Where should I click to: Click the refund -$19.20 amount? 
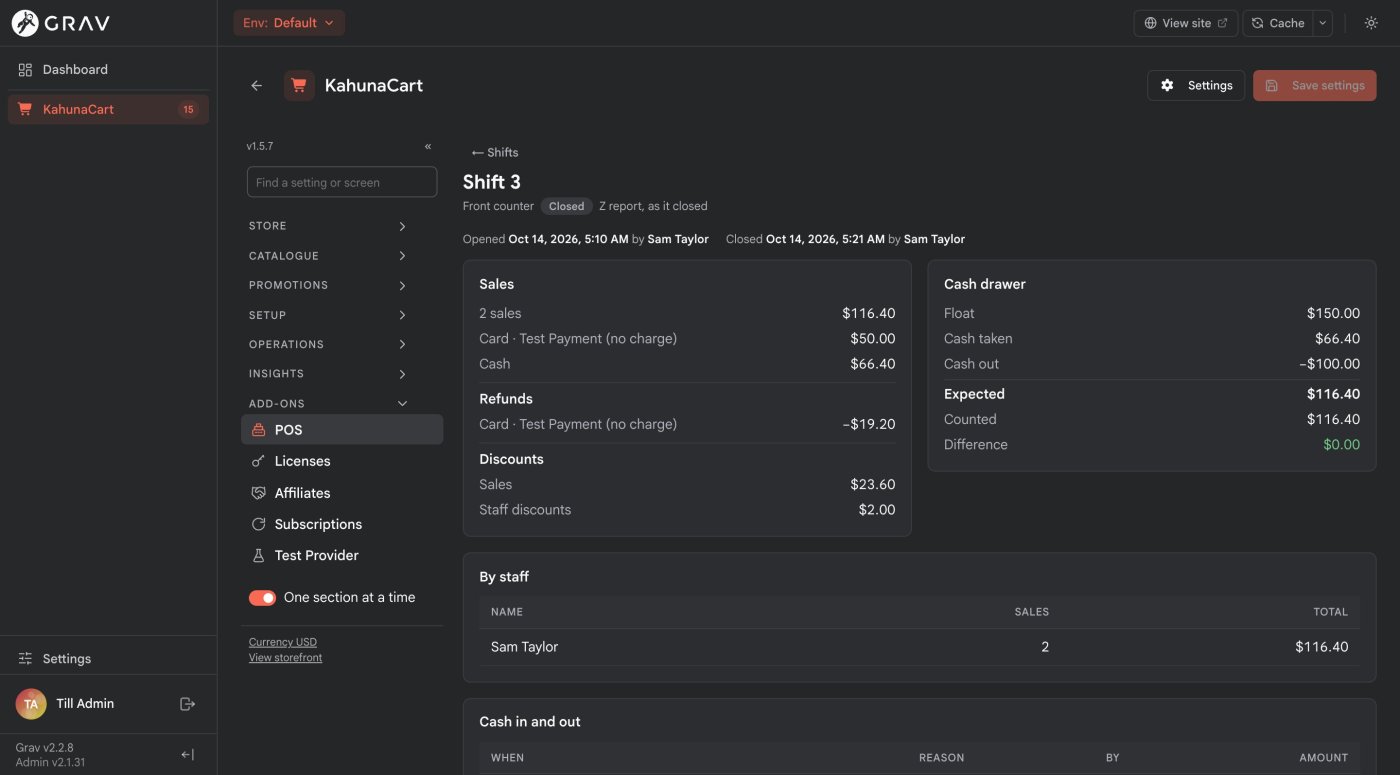coord(869,424)
